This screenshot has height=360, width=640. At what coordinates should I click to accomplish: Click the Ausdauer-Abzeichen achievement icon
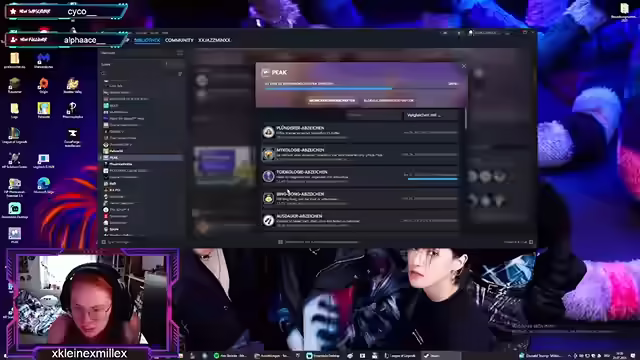268,220
